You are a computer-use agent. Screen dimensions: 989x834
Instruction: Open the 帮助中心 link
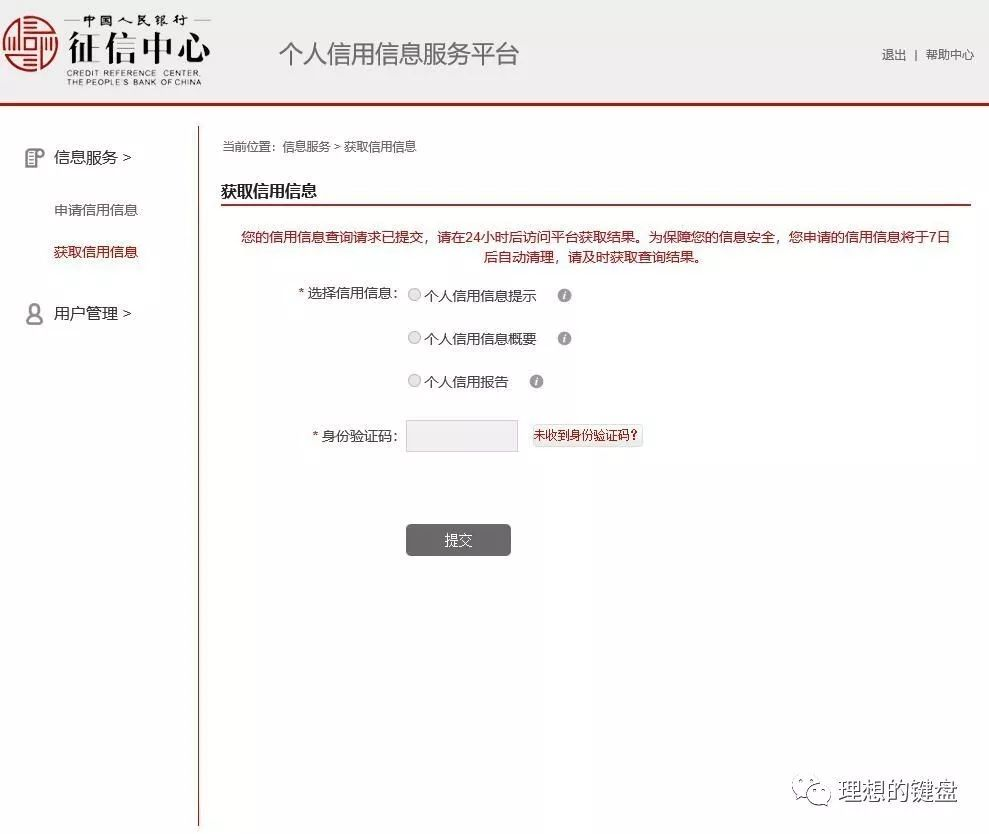[950, 55]
